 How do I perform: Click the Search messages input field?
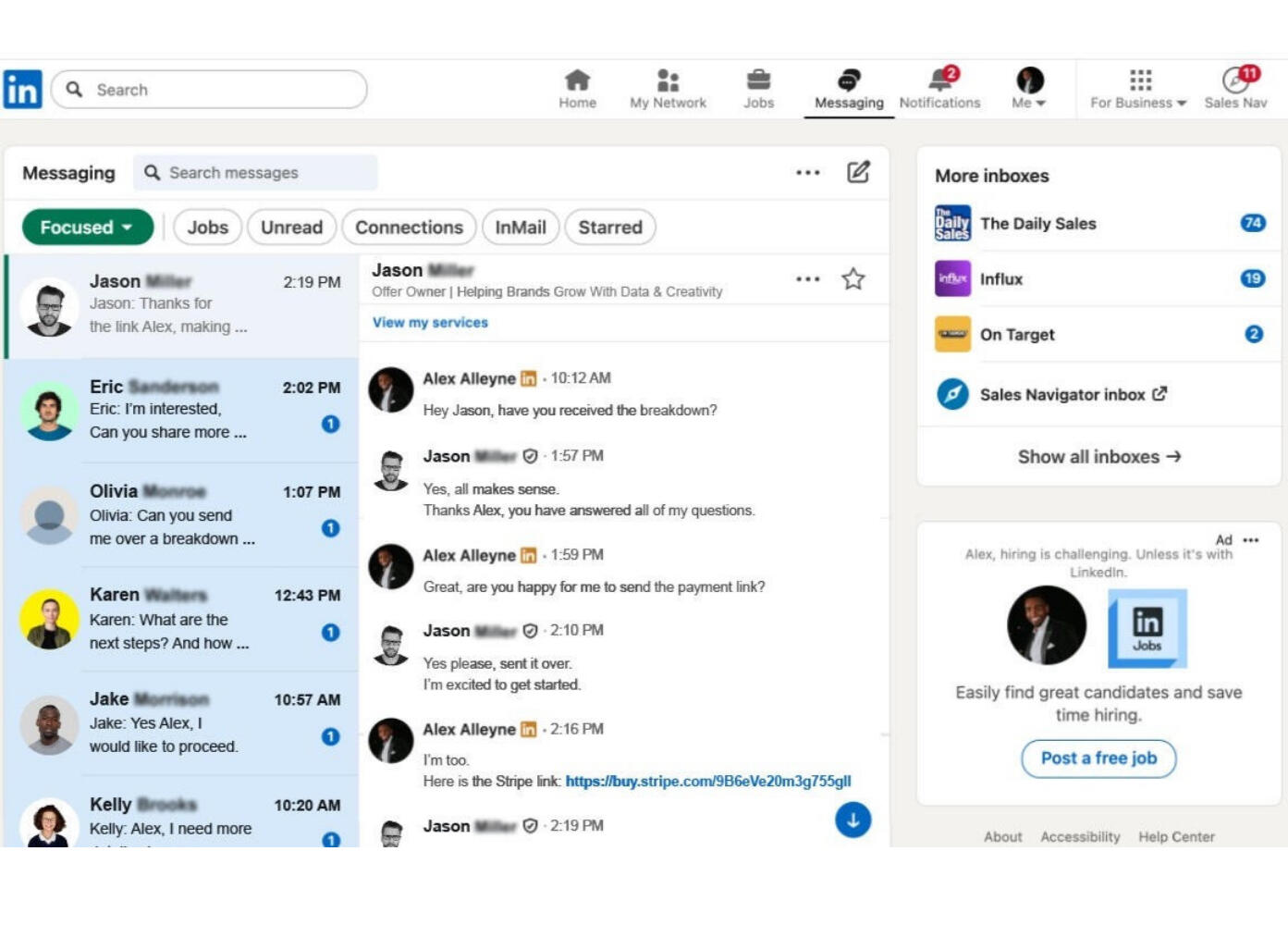point(256,172)
